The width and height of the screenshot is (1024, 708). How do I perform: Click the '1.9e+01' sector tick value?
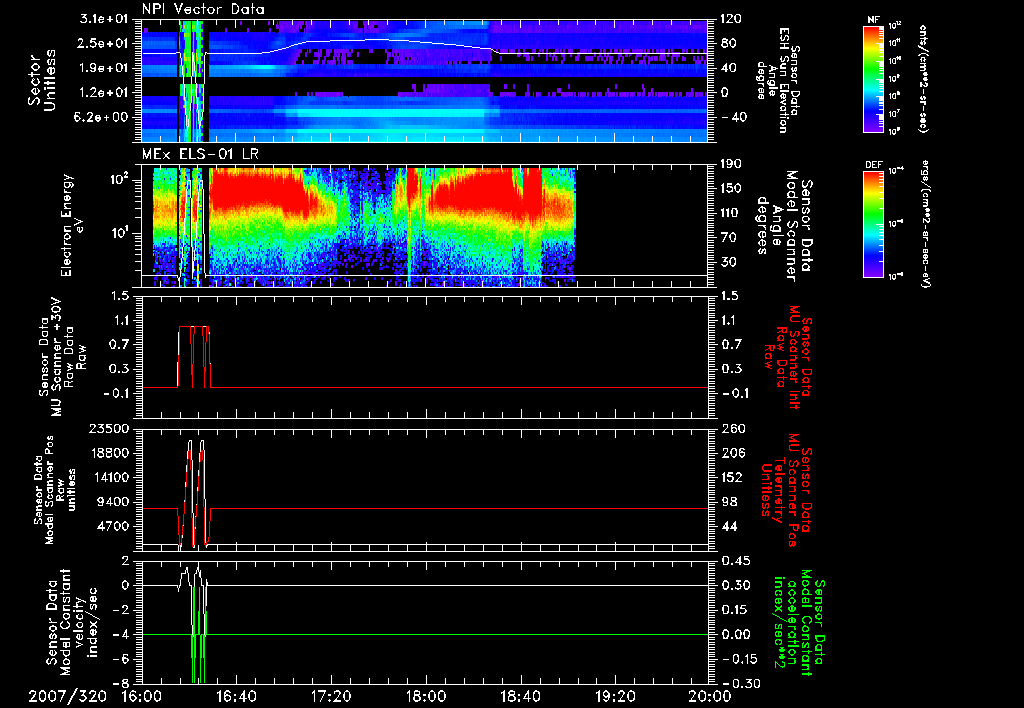tap(103, 68)
